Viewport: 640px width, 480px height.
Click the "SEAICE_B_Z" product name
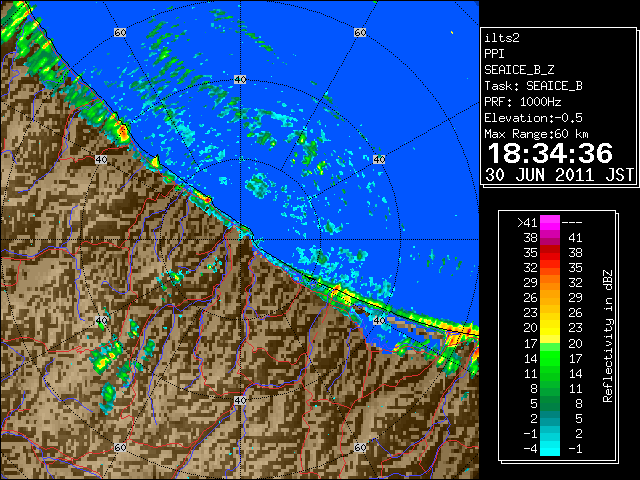[x=519, y=70]
